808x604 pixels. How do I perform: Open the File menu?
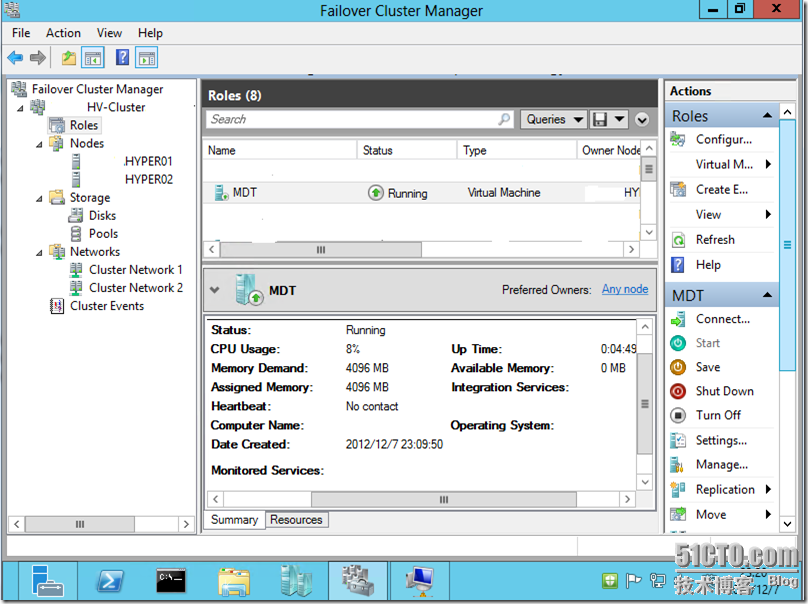(x=21, y=33)
